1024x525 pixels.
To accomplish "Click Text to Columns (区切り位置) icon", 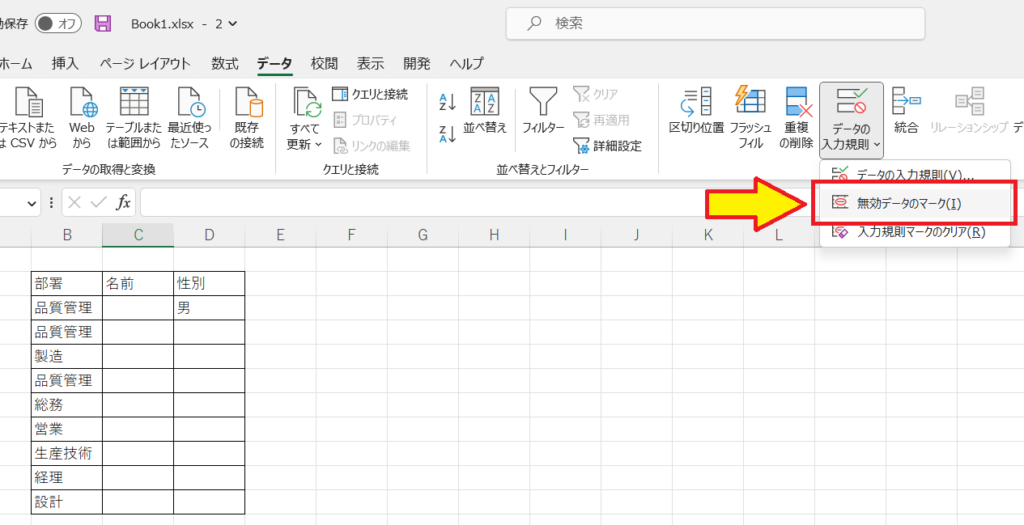I will coord(696,105).
